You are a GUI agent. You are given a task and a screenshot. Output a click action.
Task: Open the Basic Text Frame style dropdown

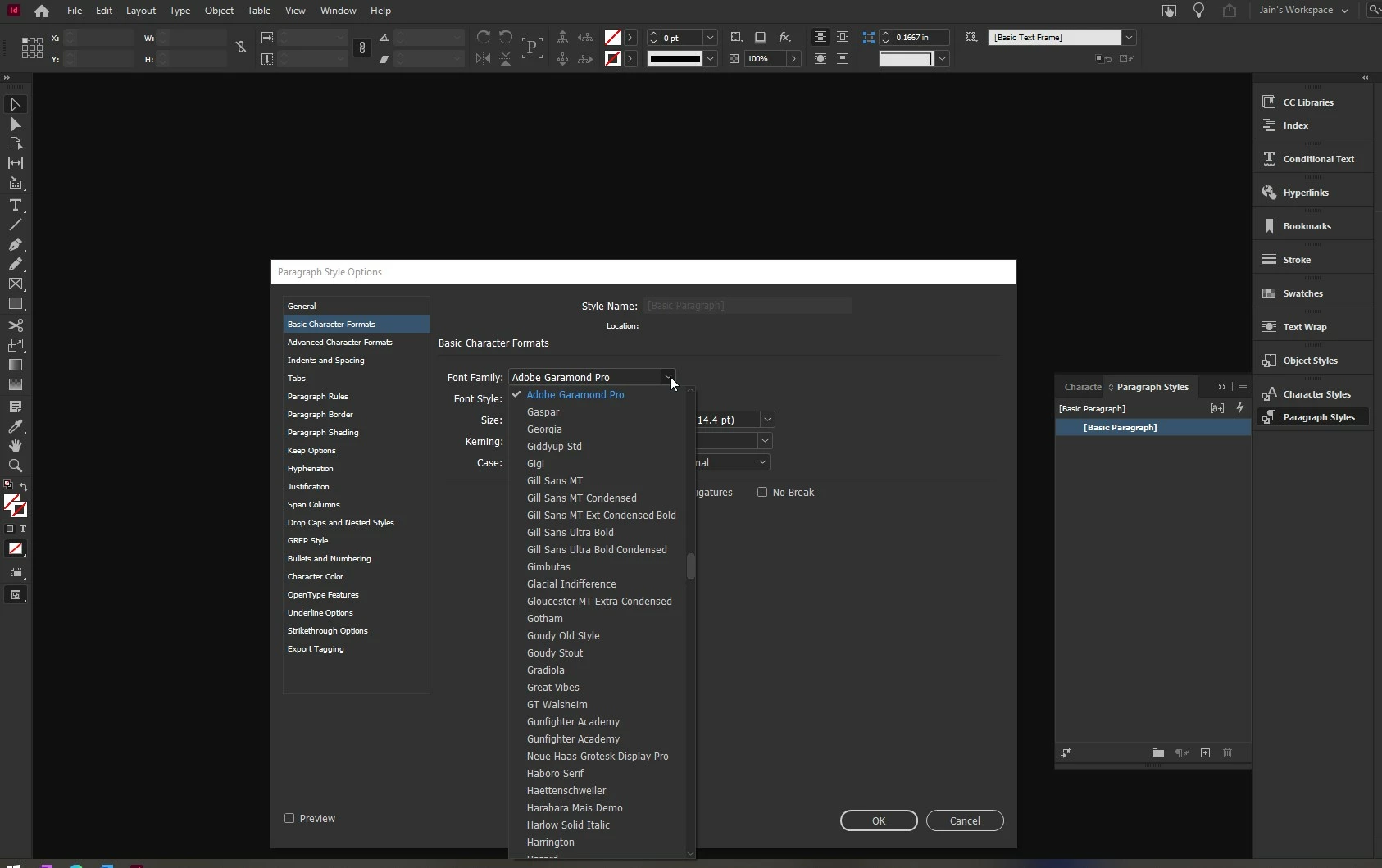(x=1129, y=38)
